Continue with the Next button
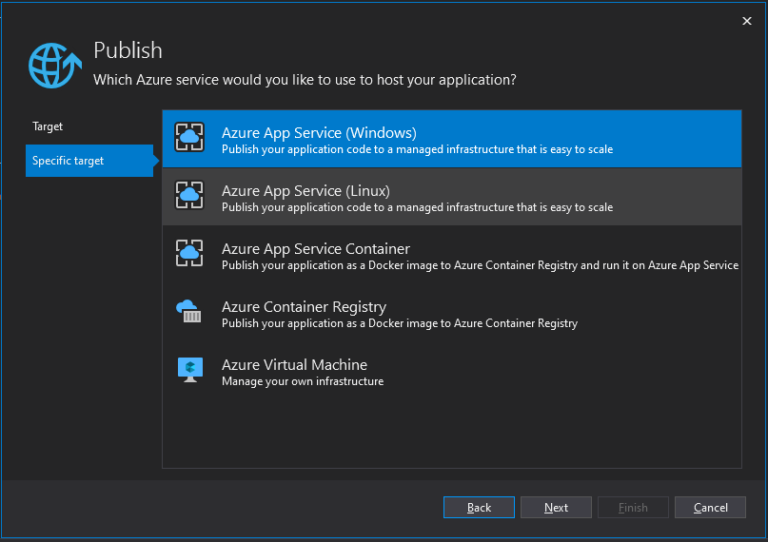This screenshot has height=542, width=768. pyautogui.click(x=556, y=507)
